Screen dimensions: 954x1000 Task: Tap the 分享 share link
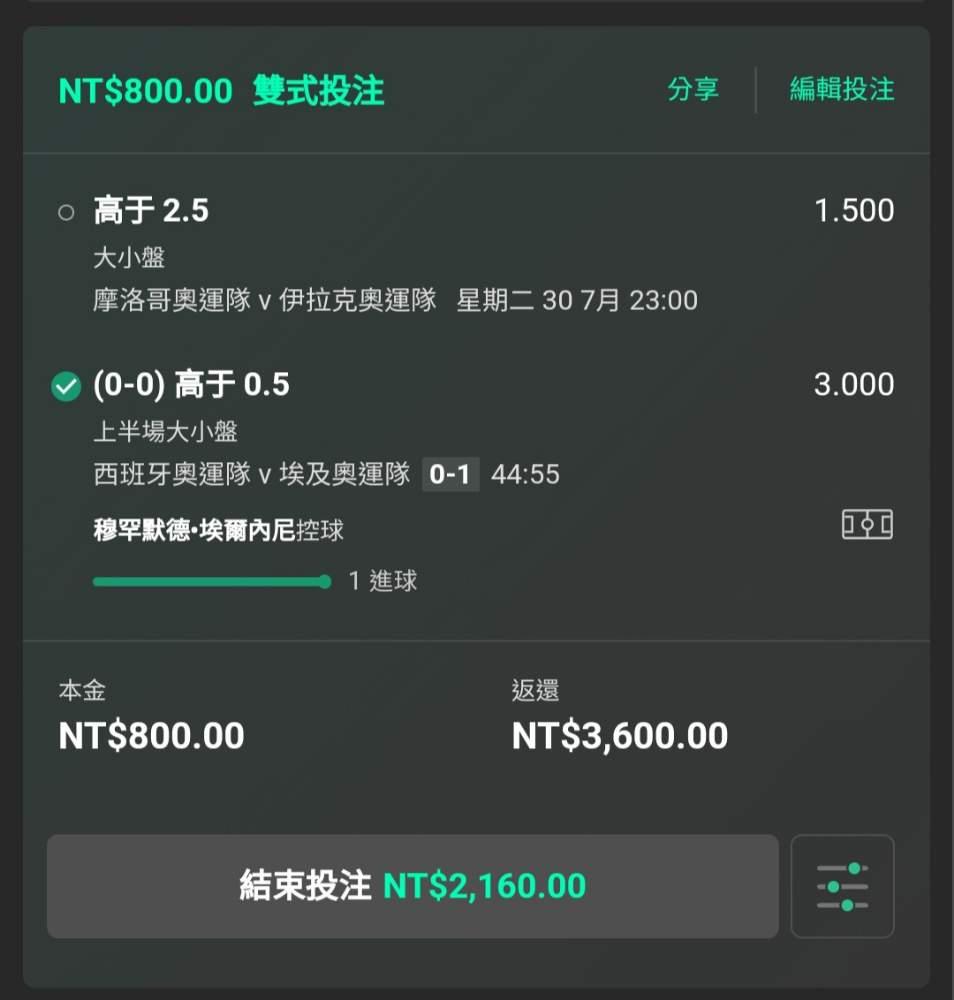pos(693,89)
